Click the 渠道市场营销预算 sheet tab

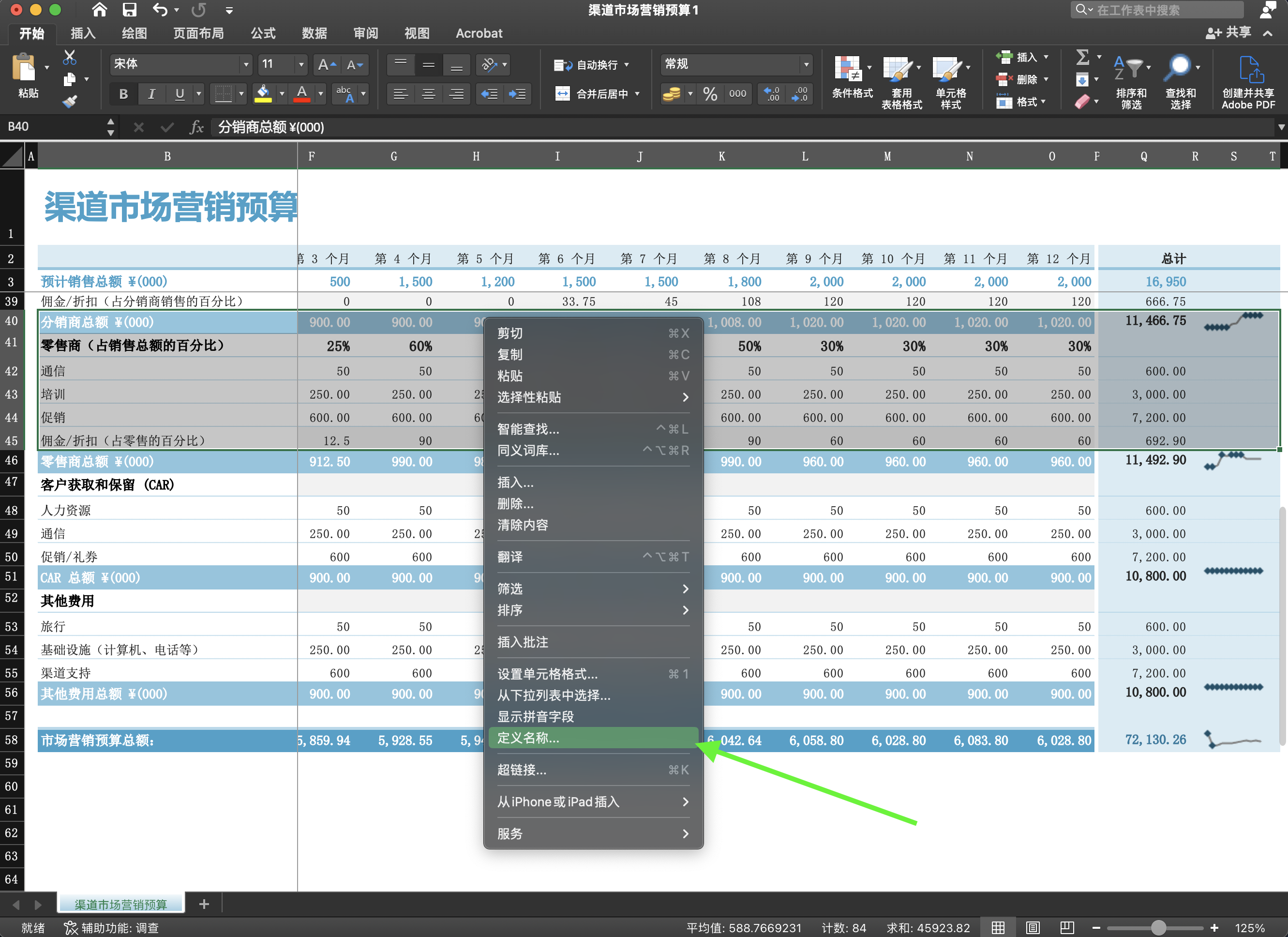[120, 904]
